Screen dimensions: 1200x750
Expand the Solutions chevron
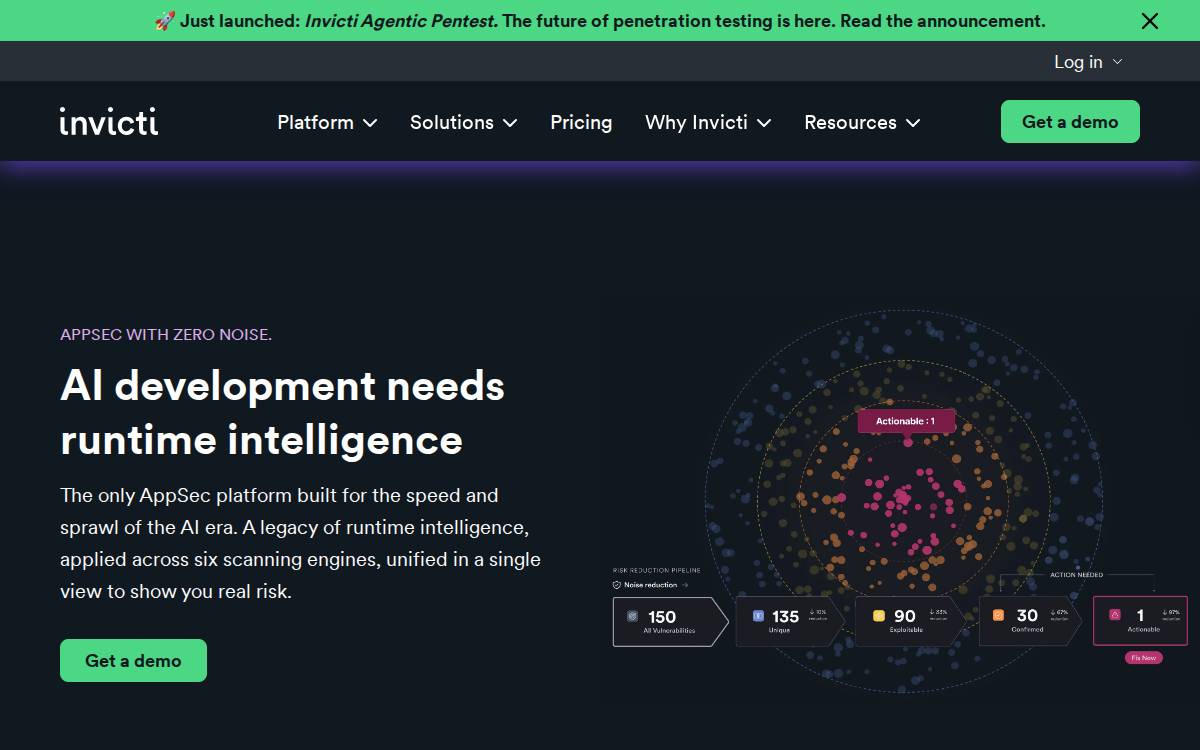510,123
